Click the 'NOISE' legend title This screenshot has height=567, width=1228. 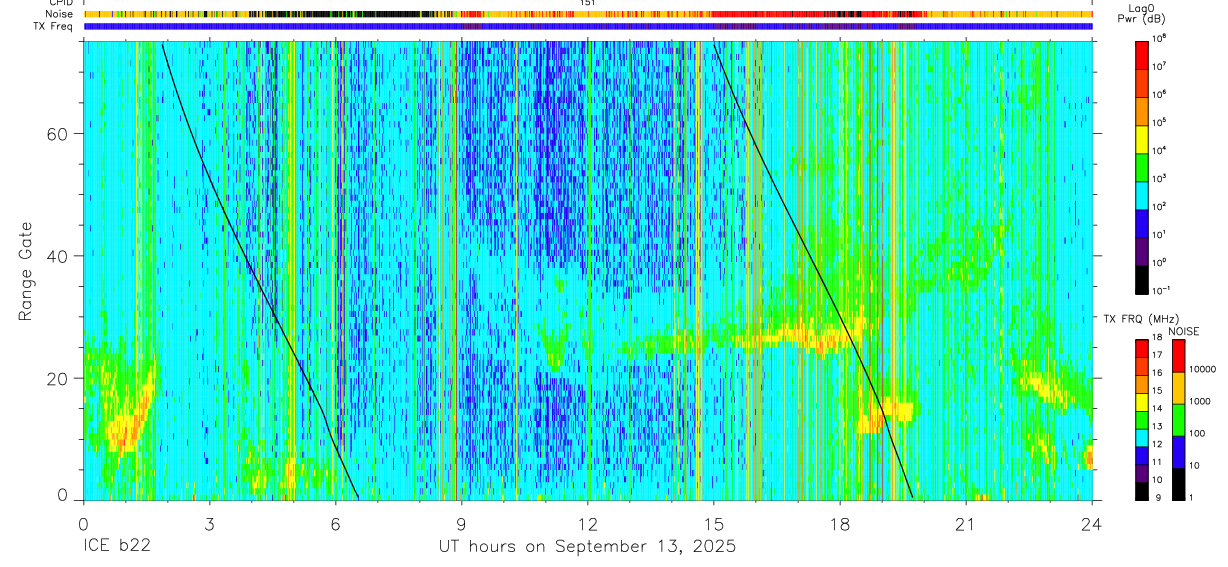[1183, 331]
